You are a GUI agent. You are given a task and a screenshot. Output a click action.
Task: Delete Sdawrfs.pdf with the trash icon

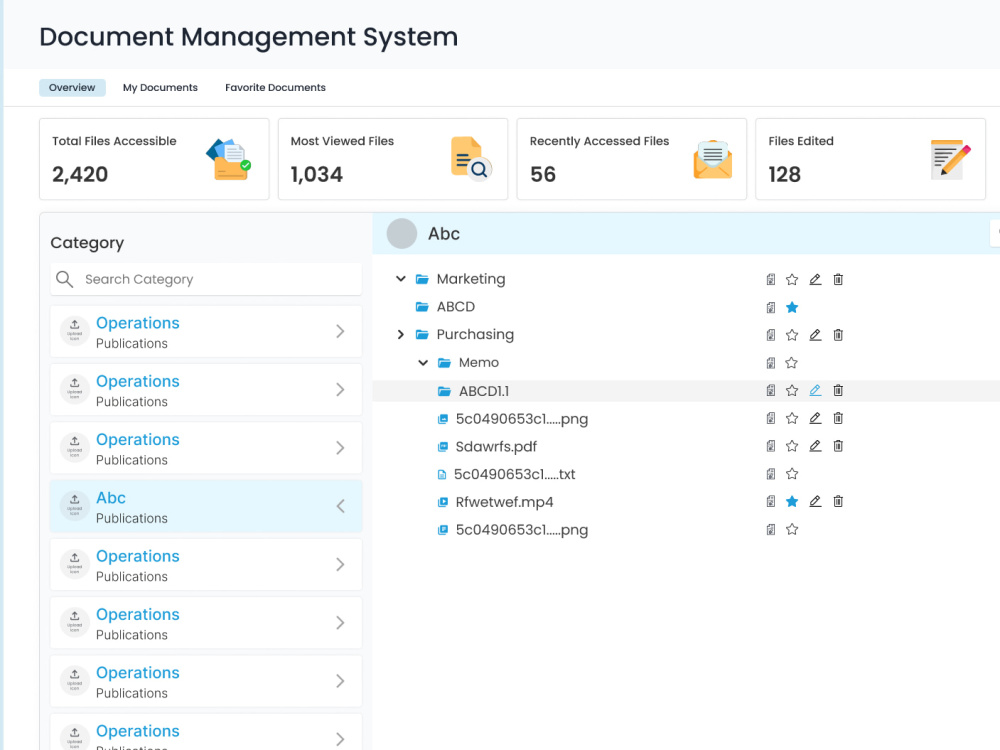click(838, 446)
